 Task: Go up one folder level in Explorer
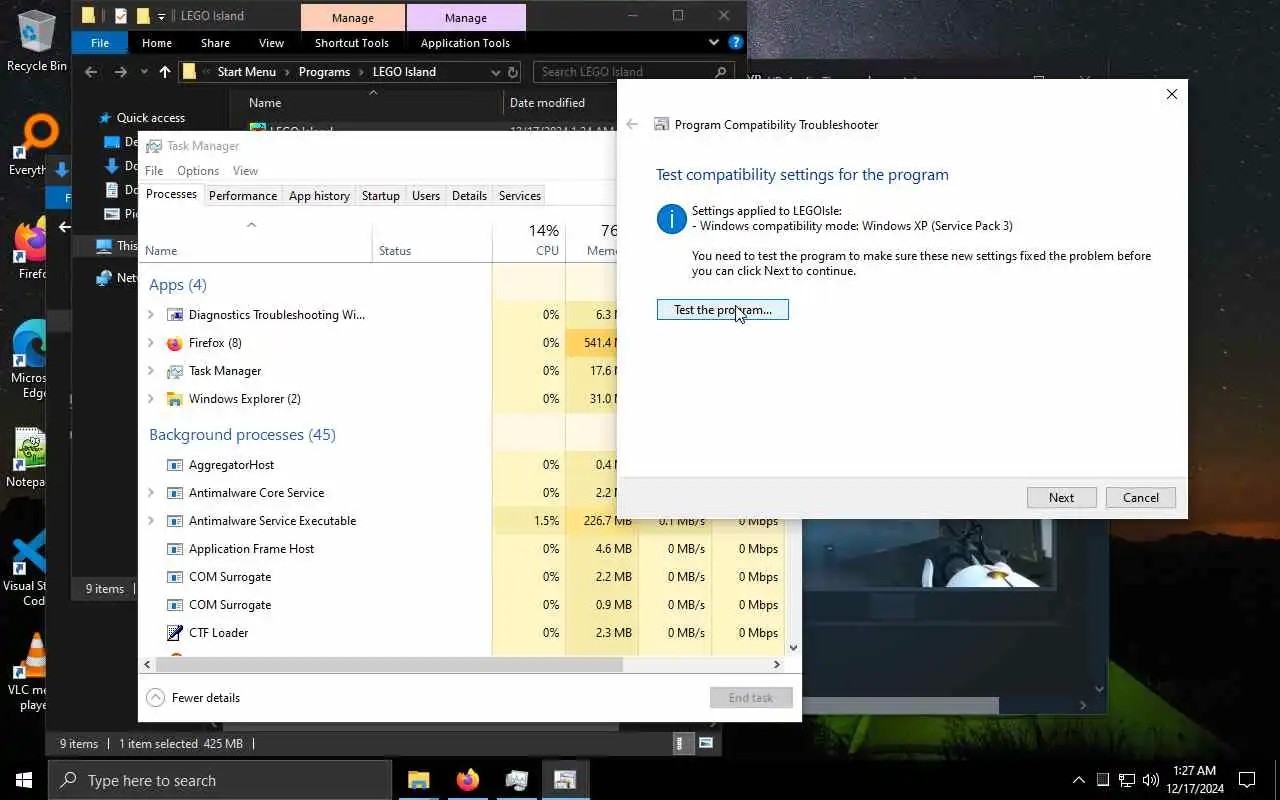tap(165, 72)
